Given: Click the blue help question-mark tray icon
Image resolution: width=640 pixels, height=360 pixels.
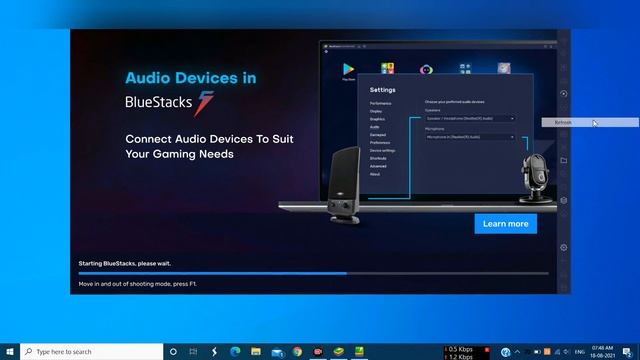Looking at the screenshot, I should [x=505, y=352].
